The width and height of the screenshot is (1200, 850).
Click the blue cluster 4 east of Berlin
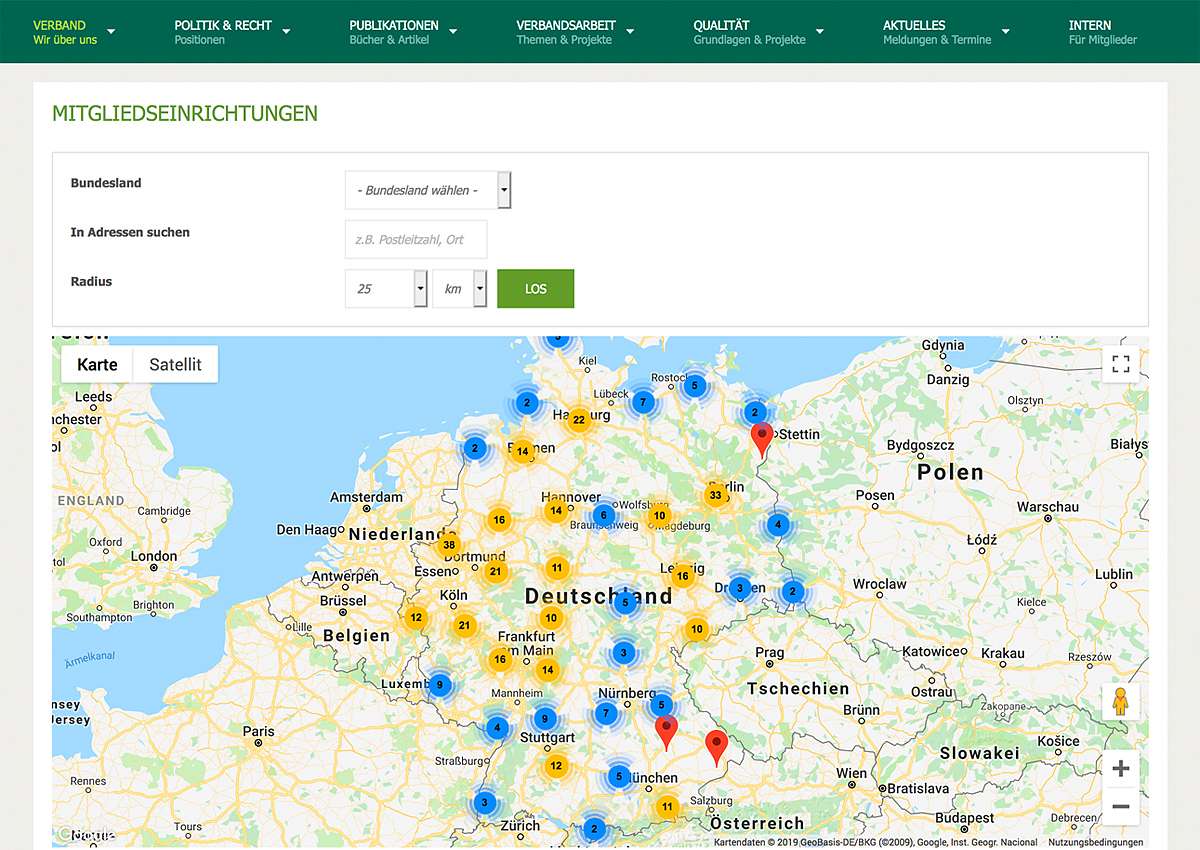pos(778,525)
